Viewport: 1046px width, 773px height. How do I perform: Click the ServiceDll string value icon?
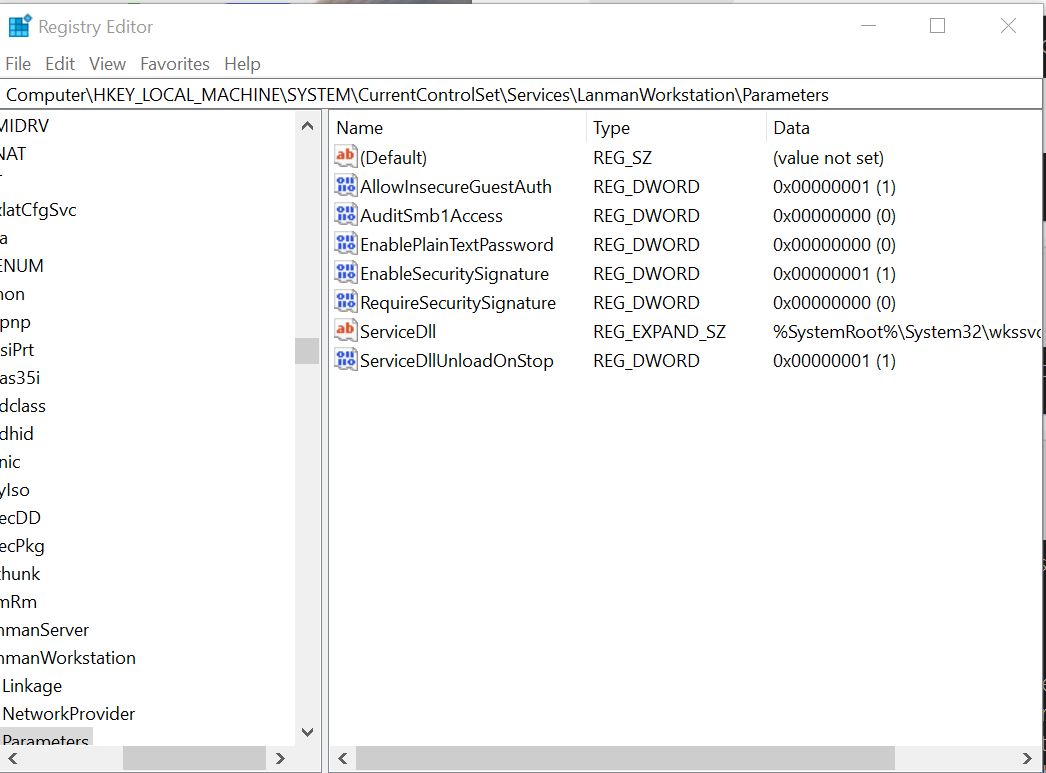pyautogui.click(x=346, y=331)
